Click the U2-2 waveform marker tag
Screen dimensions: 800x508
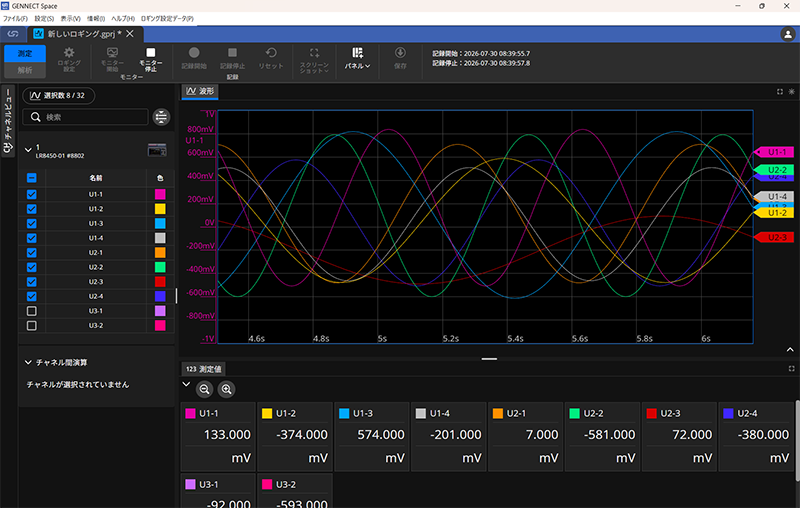pyautogui.click(x=773, y=169)
